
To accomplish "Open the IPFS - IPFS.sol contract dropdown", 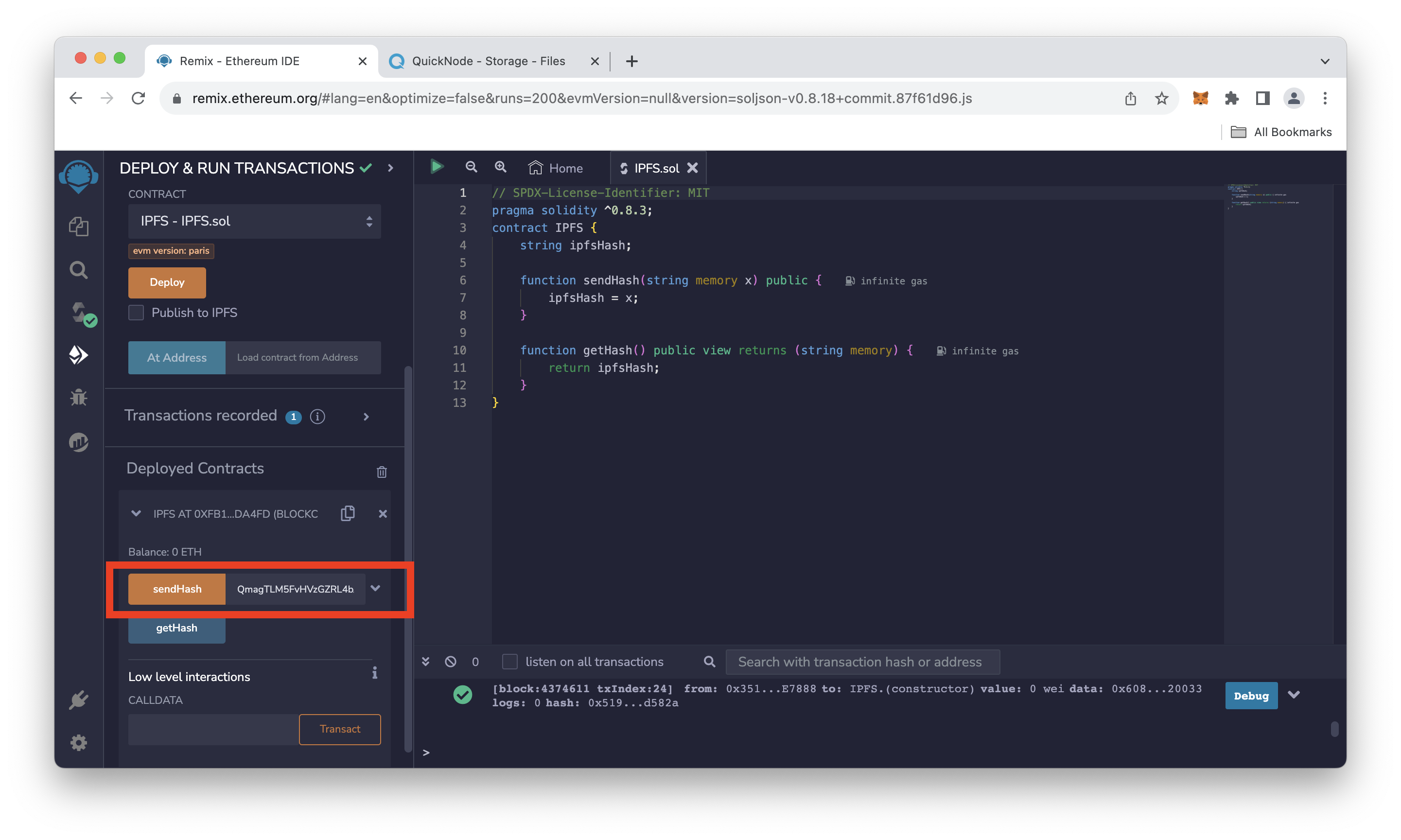I will click(254, 221).
